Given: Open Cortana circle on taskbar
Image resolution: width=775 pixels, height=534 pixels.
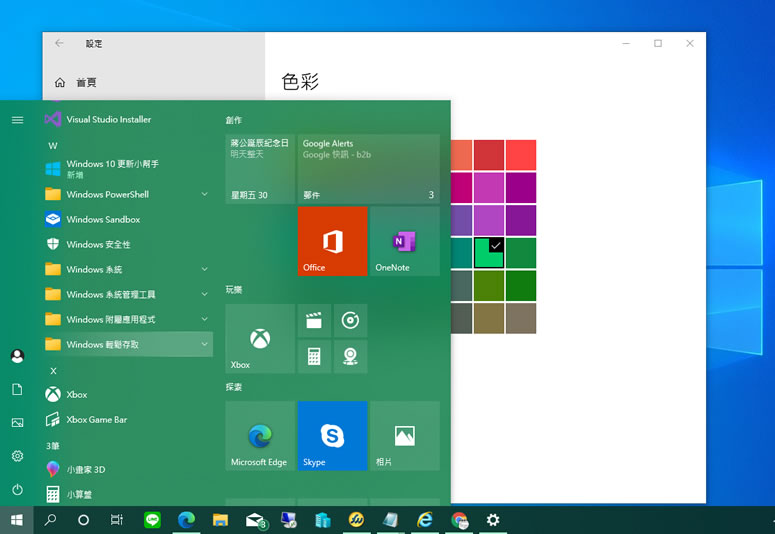Looking at the screenshot, I should (84, 520).
